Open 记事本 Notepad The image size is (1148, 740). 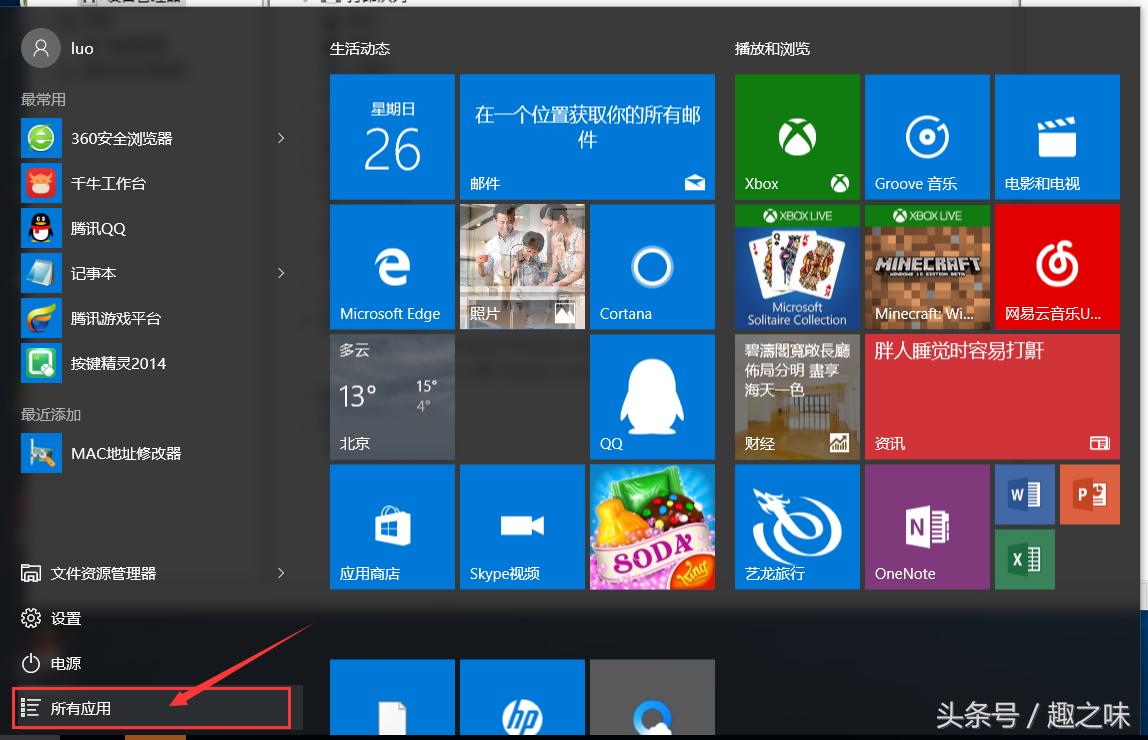154,273
